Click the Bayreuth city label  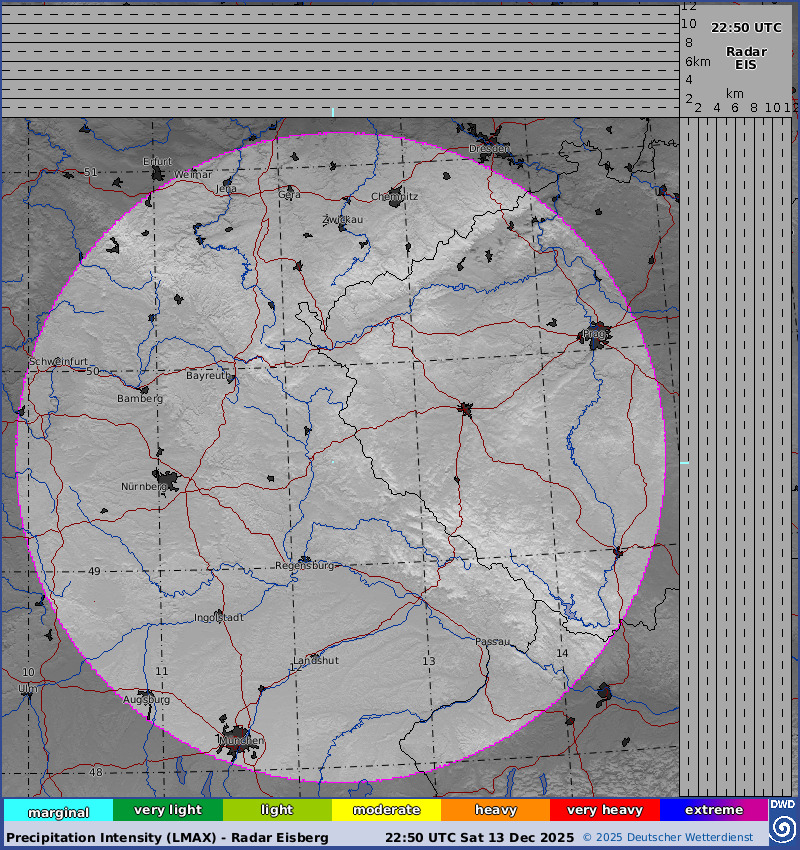208,376
